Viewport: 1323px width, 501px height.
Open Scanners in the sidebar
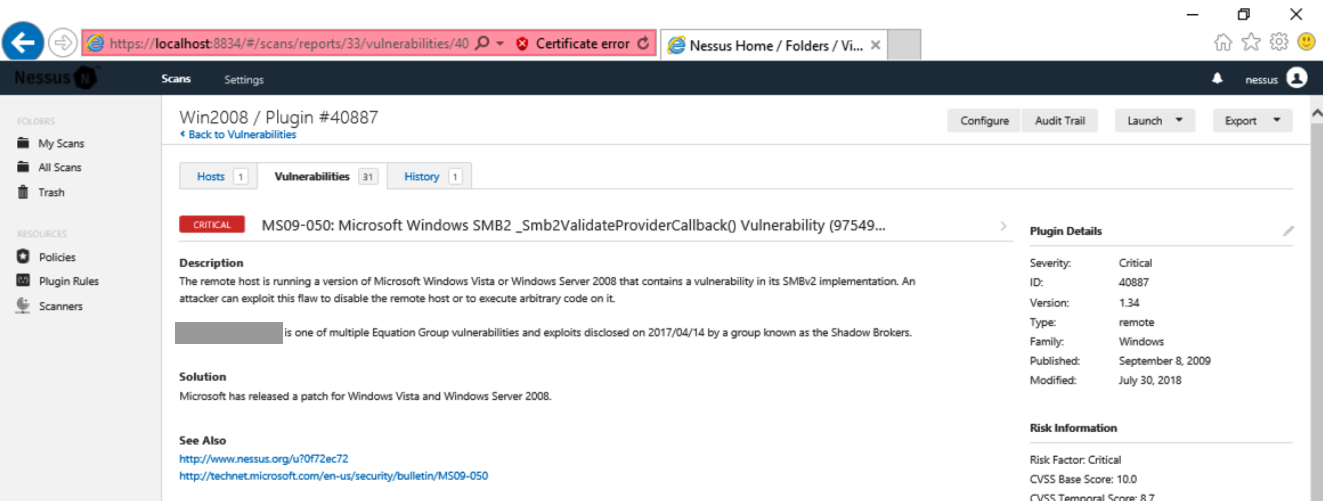[50, 306]
